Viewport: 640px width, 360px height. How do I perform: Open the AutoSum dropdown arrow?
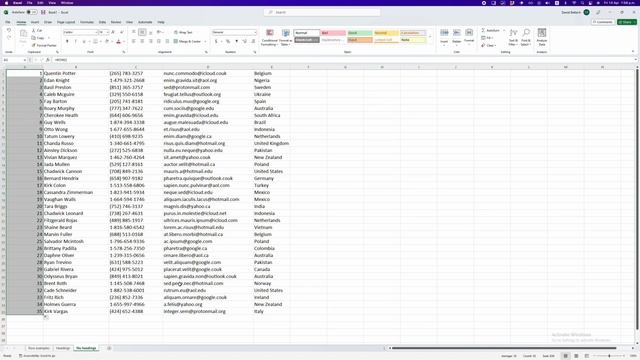[504, 31]
